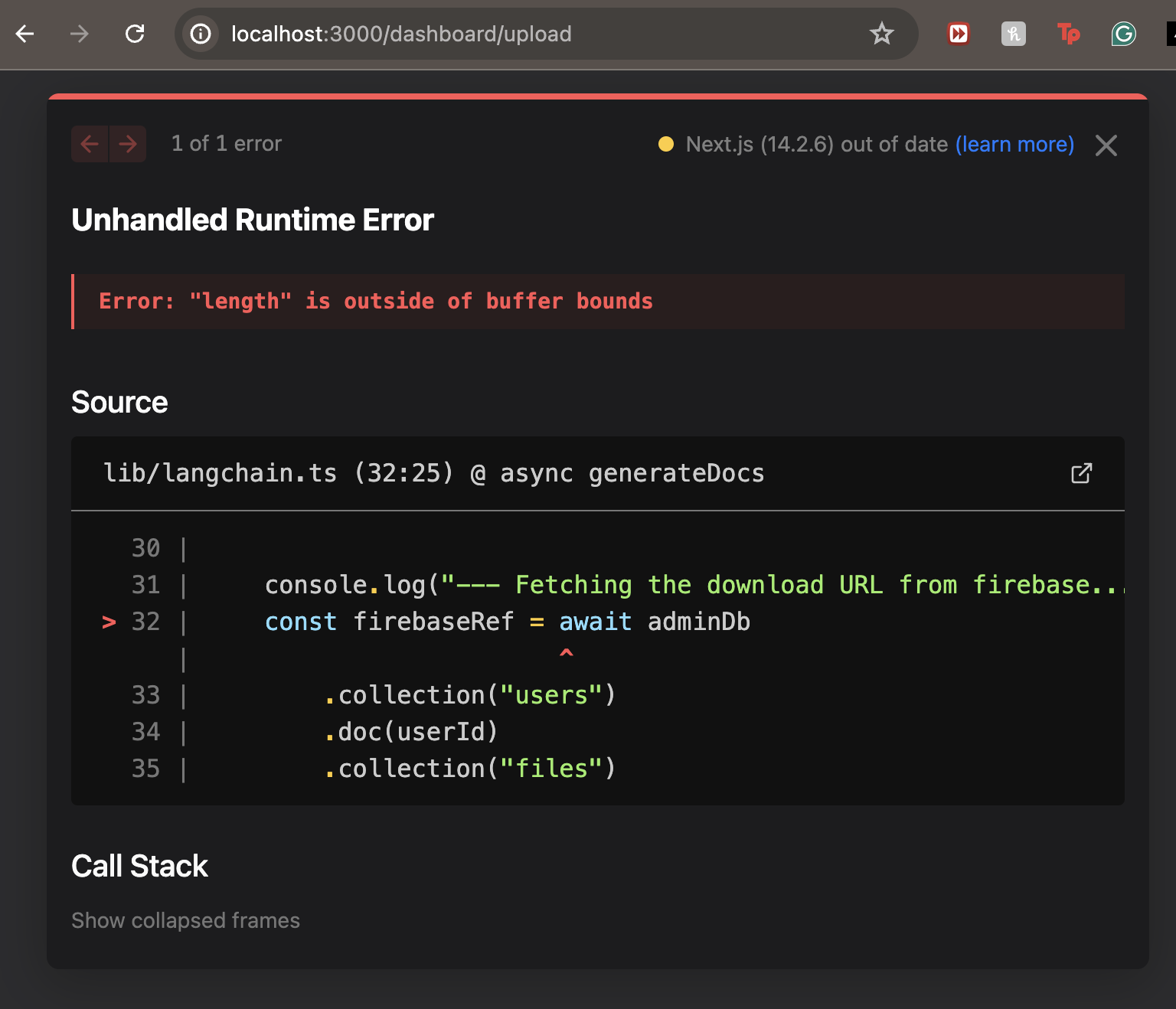The image size is (1176, 1009).
Task: Toggle the bookmark star for this page
Action: click(882, 34)
